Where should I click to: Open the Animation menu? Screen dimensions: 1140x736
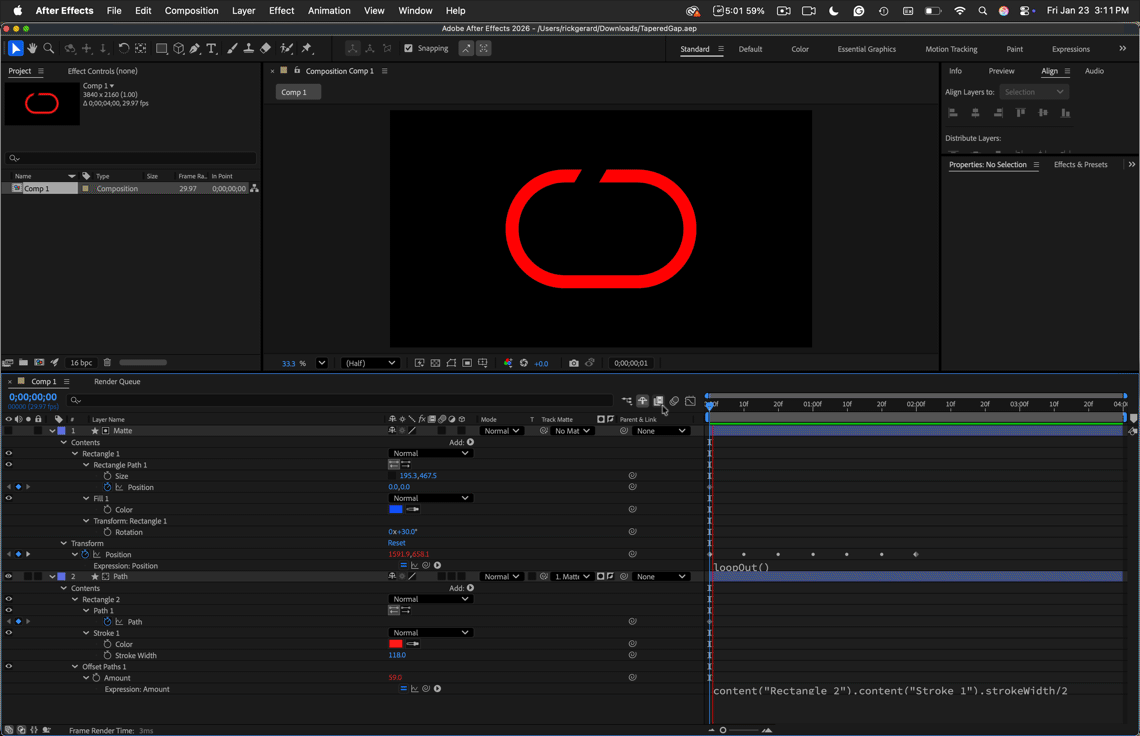coord(329,10)
